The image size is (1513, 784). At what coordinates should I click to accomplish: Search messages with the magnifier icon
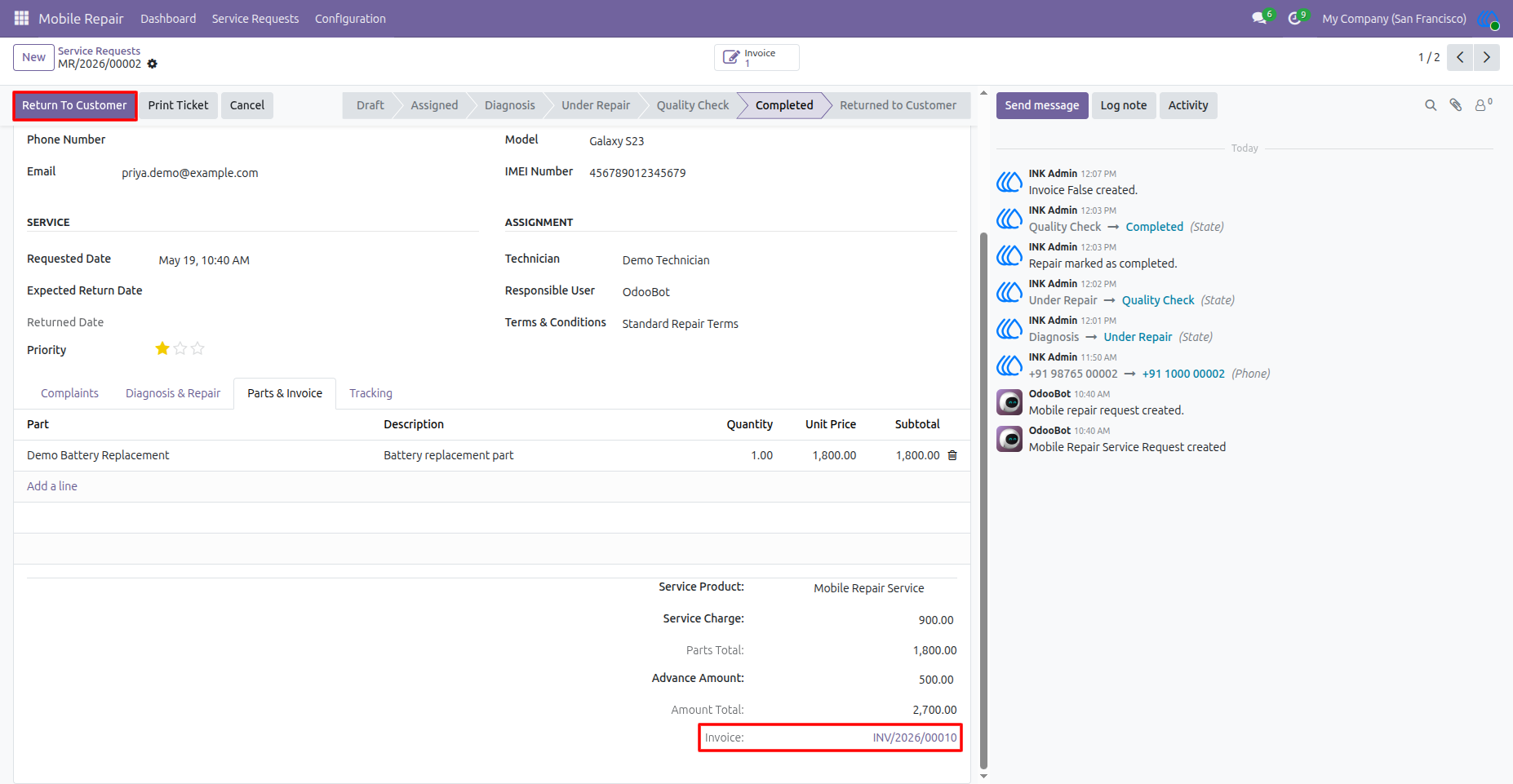pos(1431,105)
